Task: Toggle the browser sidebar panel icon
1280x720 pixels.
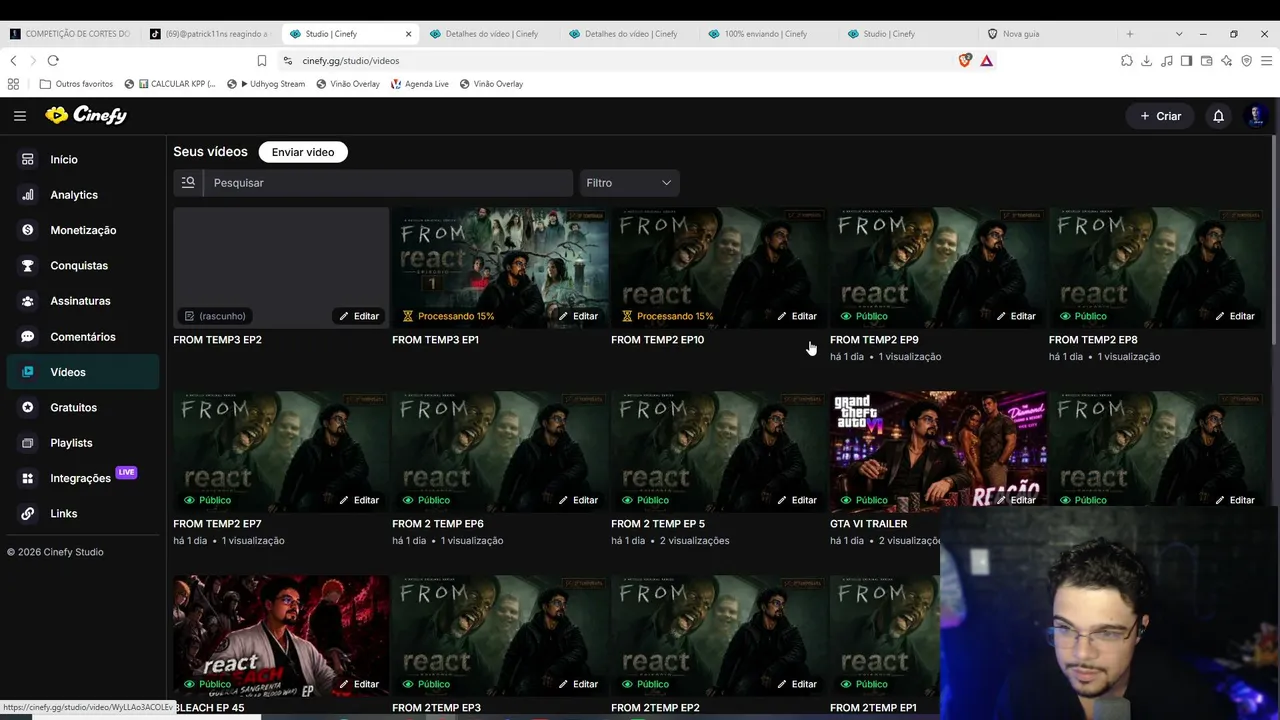Action: point(1187,61)
